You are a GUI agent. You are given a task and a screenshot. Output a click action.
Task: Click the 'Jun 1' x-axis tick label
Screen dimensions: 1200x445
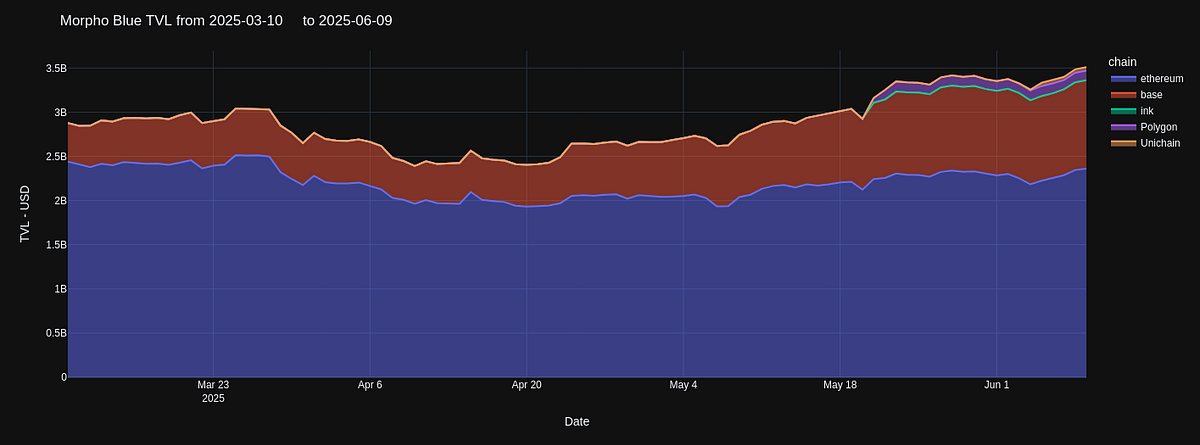997,384
